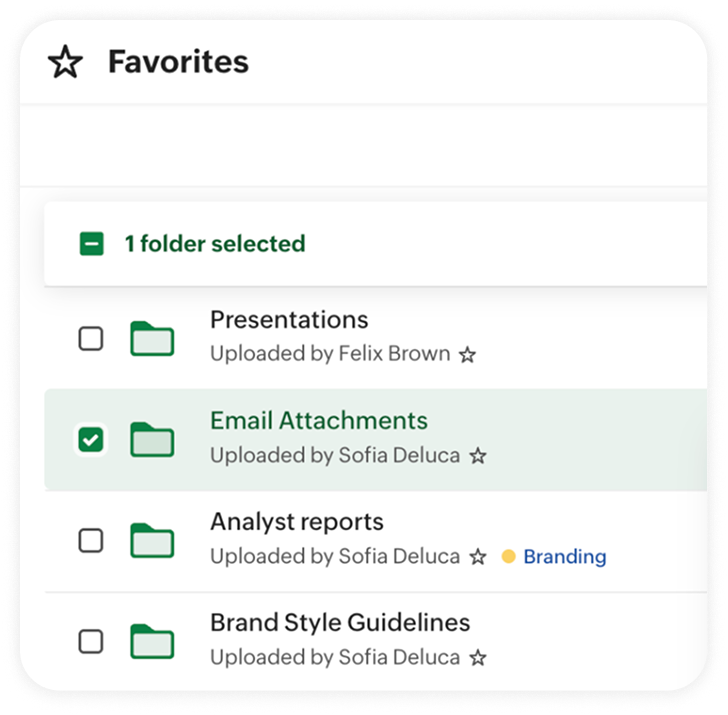Check the Presentations folder checkbox
This screenshot has height=715, width=728.
click(91, 339)
